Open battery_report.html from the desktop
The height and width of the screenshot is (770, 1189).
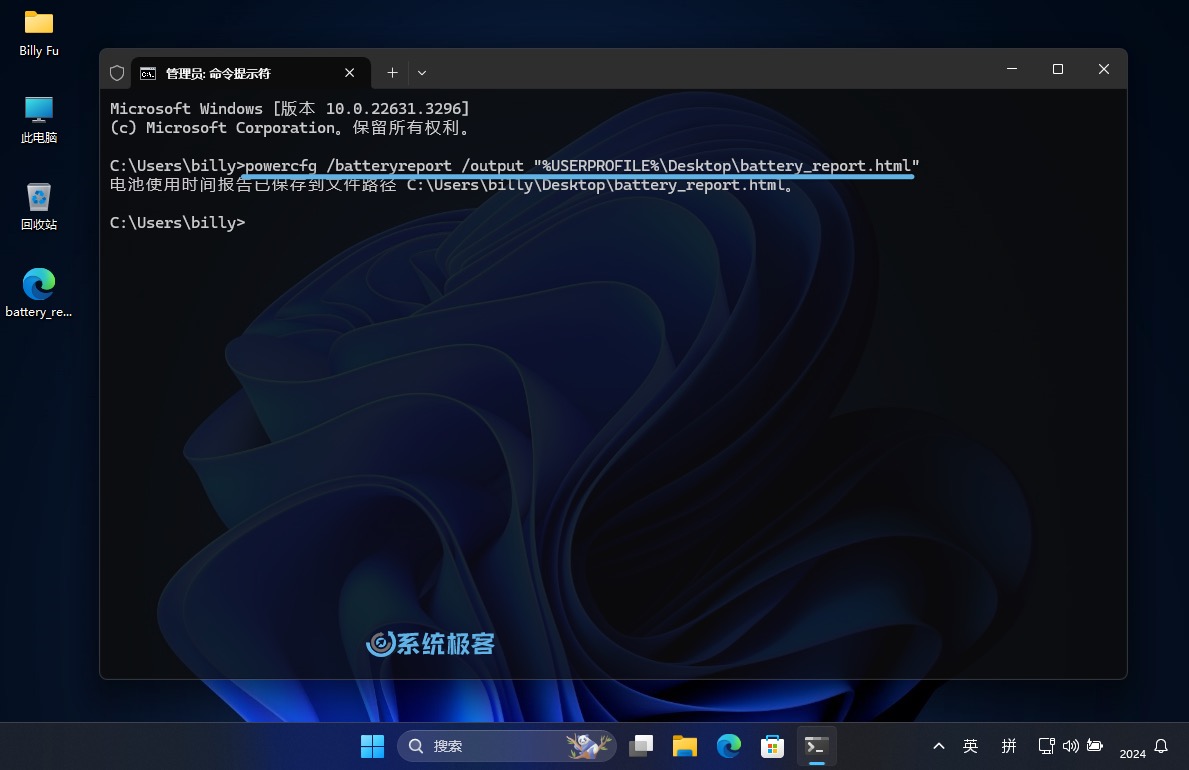pos(39,290)
